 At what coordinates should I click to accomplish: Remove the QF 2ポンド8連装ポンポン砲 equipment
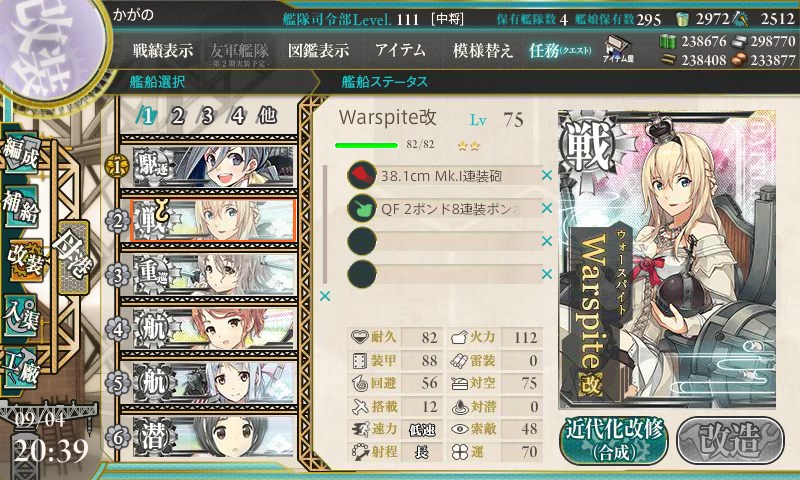(547, 208)
